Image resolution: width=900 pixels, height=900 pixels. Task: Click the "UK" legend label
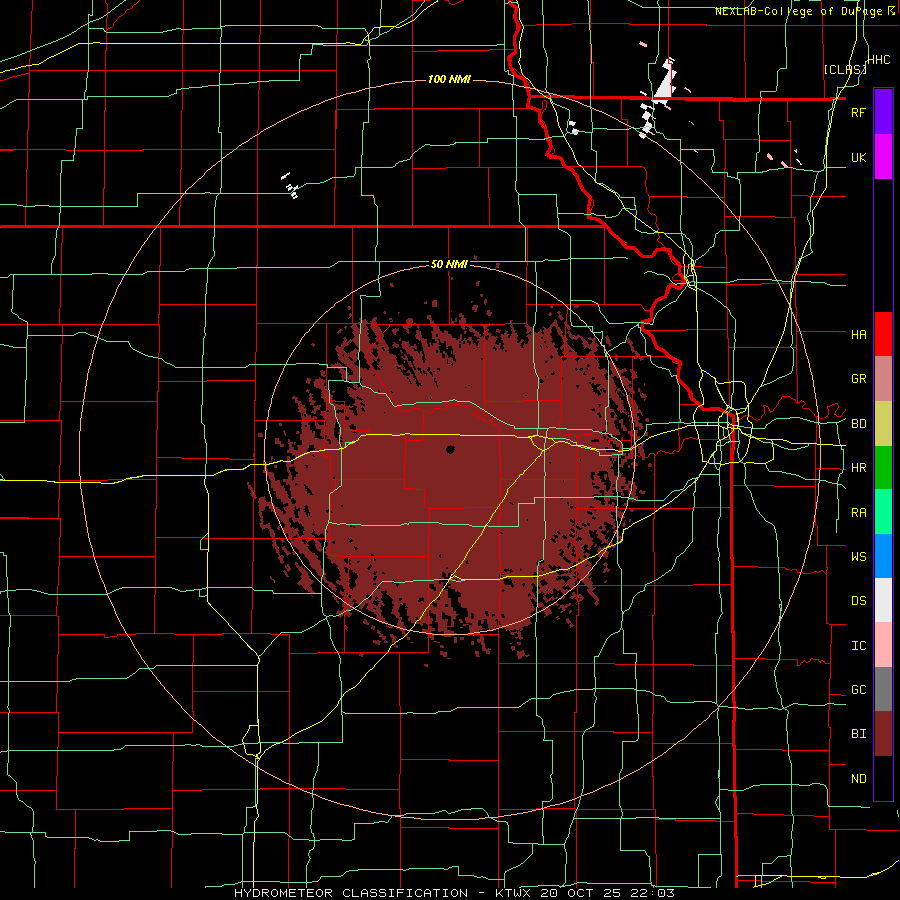858,157
